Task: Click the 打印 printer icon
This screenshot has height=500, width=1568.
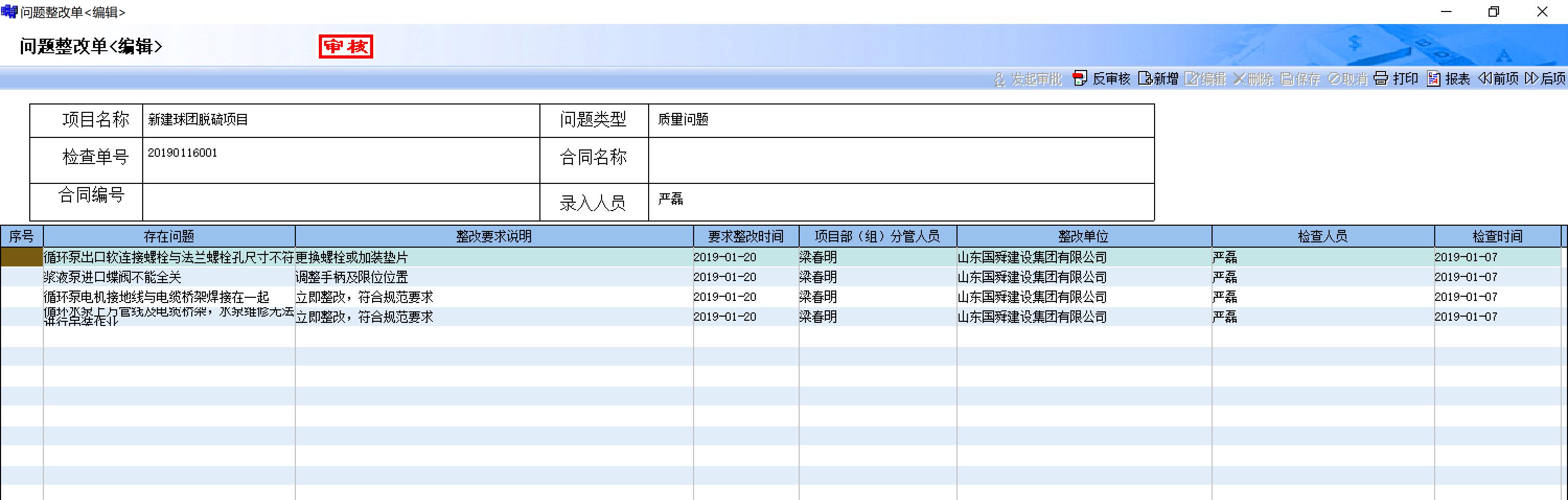Action: click(x=1381, y=78)
